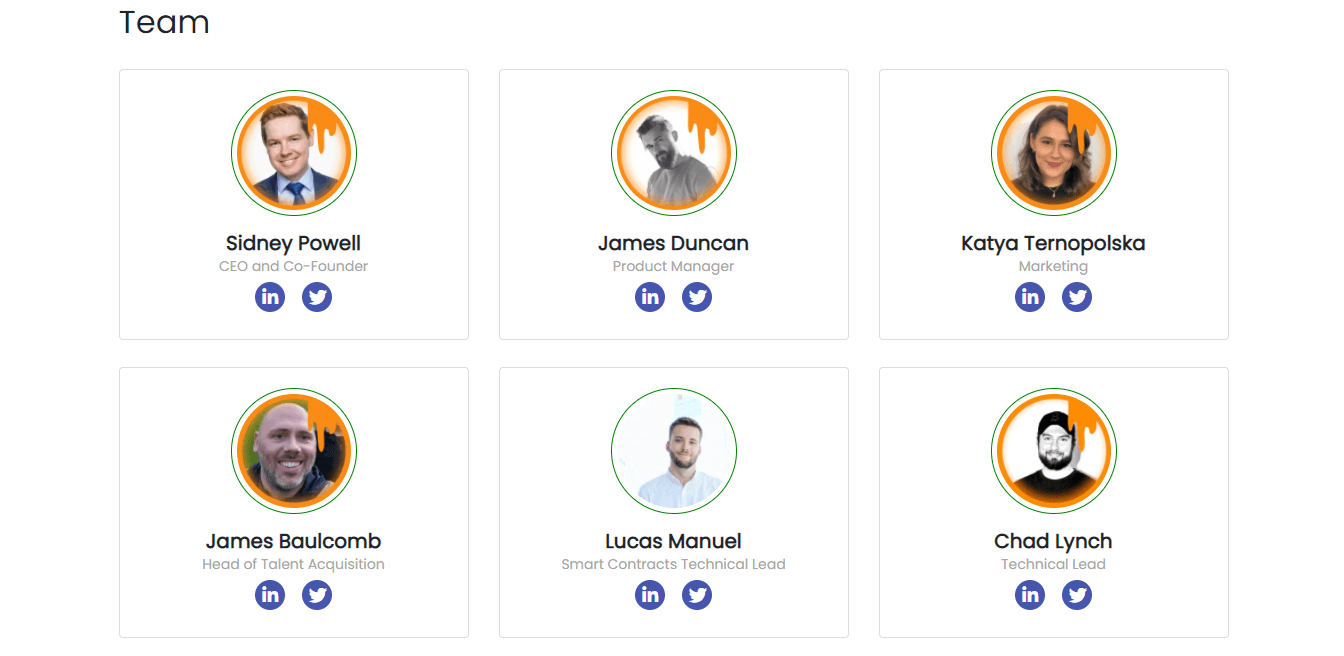1344x656 pixels.
Task: Visit Katya Ternopolska's LinkedIn icon
Action: pos(1030,297)
